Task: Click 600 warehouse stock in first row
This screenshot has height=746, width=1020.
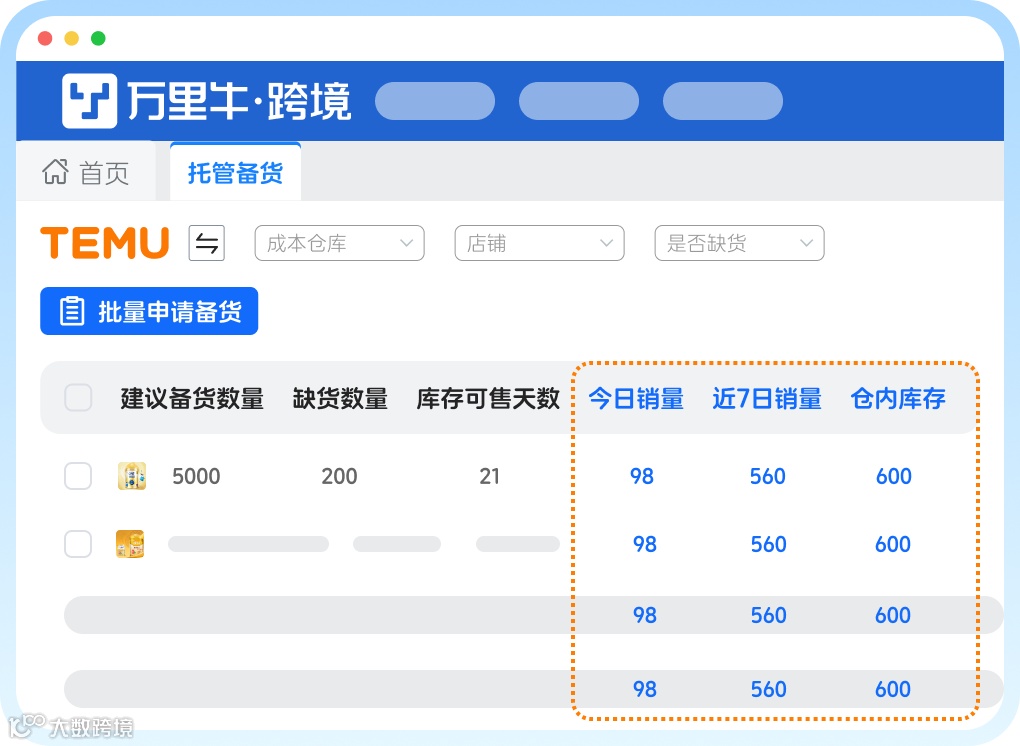Action: pyautogui.click(x=894, y=476)
